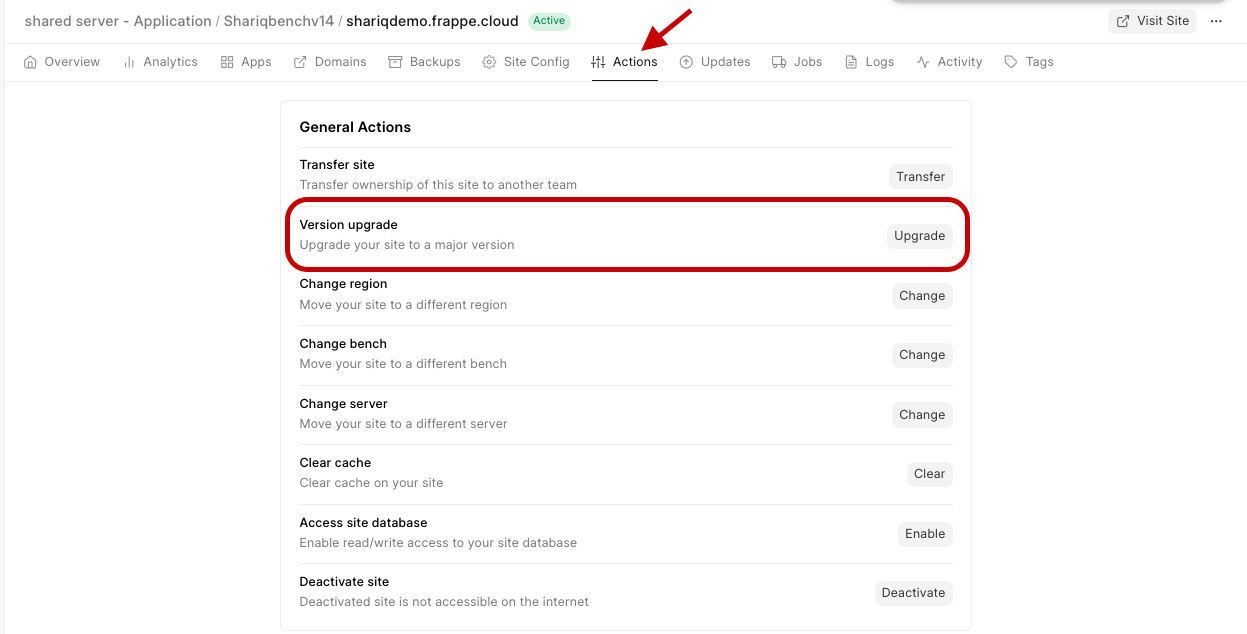
Task: Click the Apps grid icon
Action: click(x=227, y=62)
